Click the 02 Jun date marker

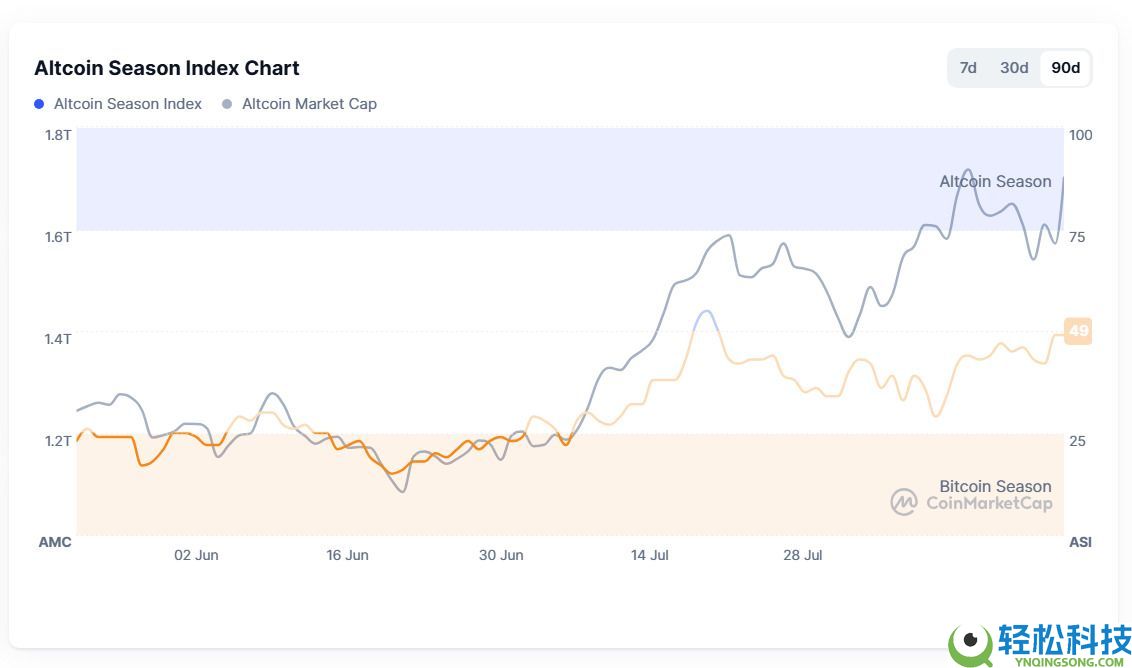click(196, 555)
